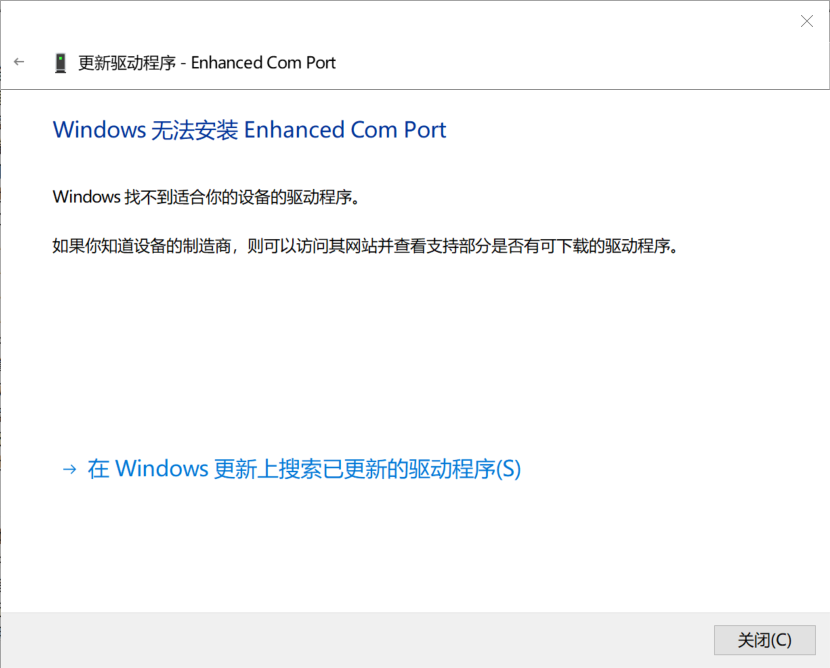Click the arrow icon before the Windows Update link
The height and width of the screenshot is (668, 830).
(69, 469)
